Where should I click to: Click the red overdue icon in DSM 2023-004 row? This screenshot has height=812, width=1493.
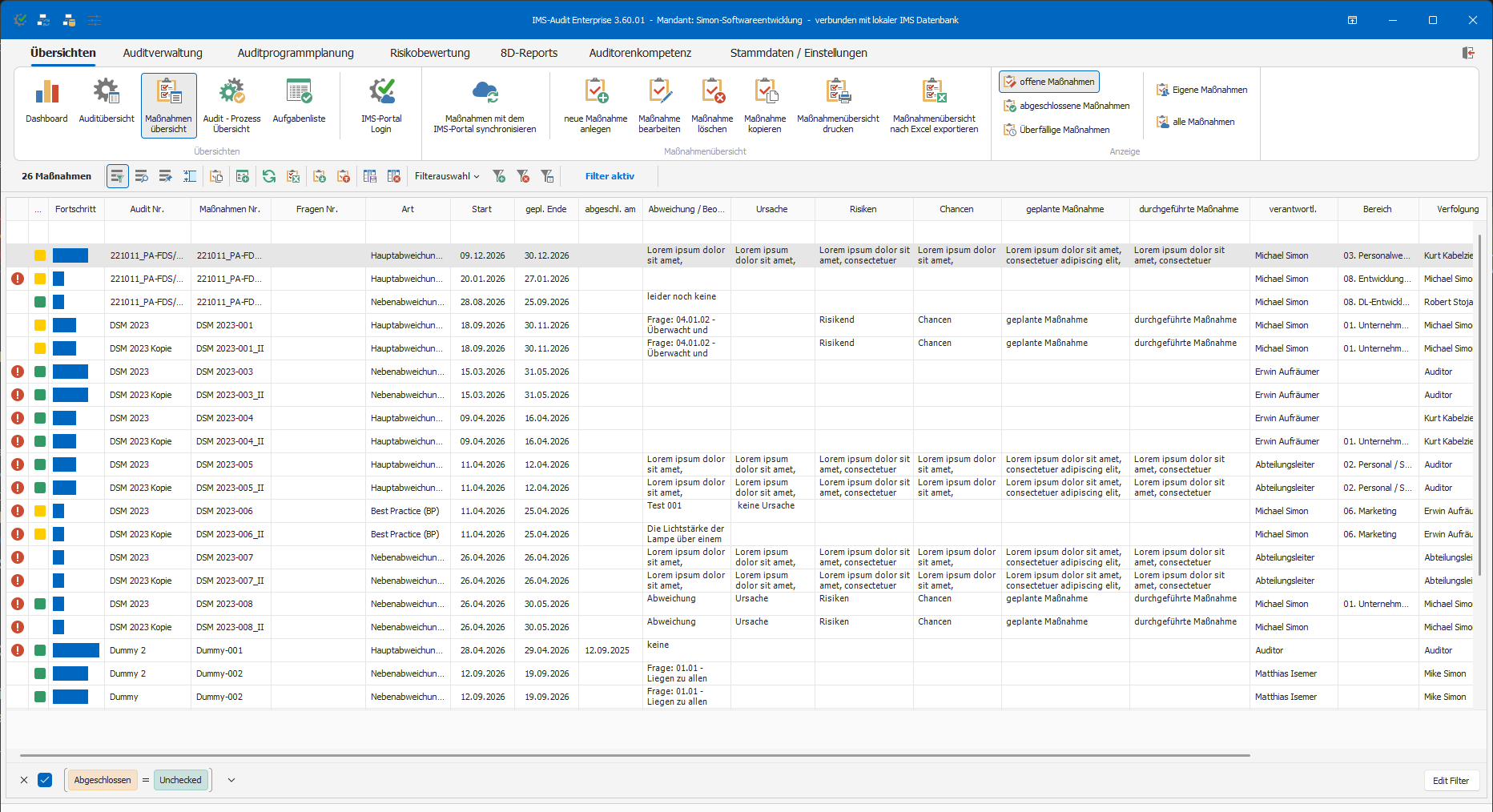tap(18, 418)
